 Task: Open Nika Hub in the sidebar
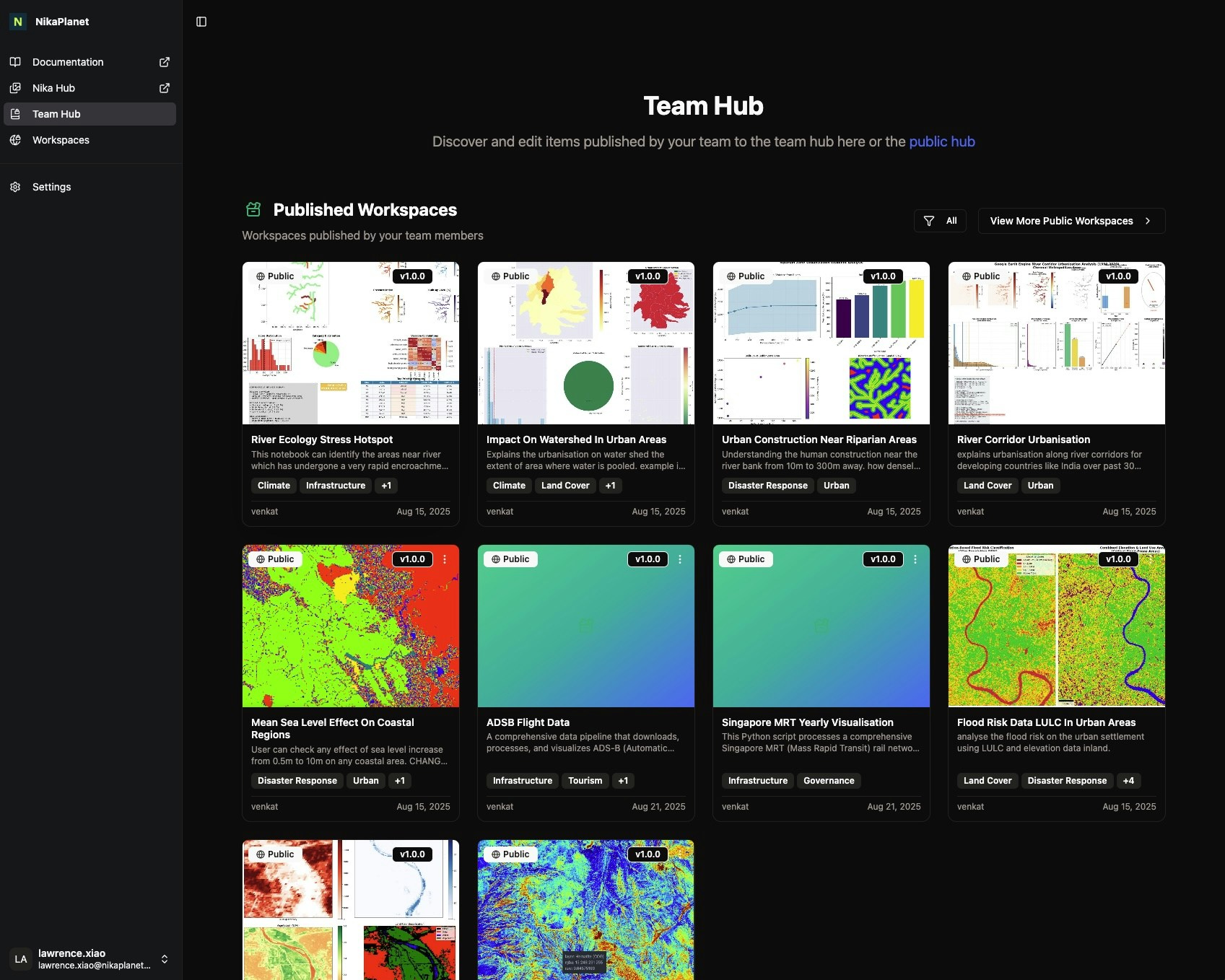90,88
